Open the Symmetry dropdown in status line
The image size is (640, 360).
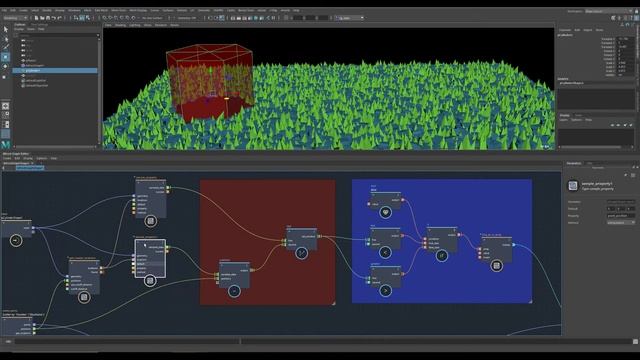pos(188,18)
